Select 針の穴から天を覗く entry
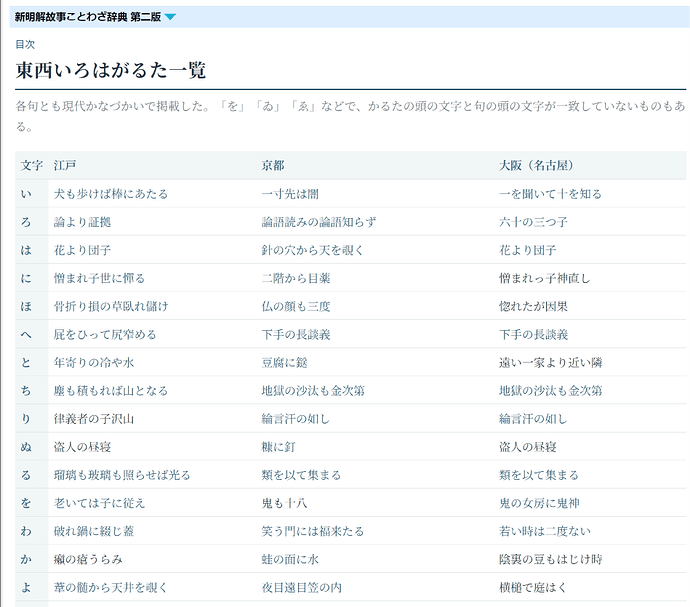The height and width of the screenshot is (607, 690). pyautogui.click(x=313, y=250)
